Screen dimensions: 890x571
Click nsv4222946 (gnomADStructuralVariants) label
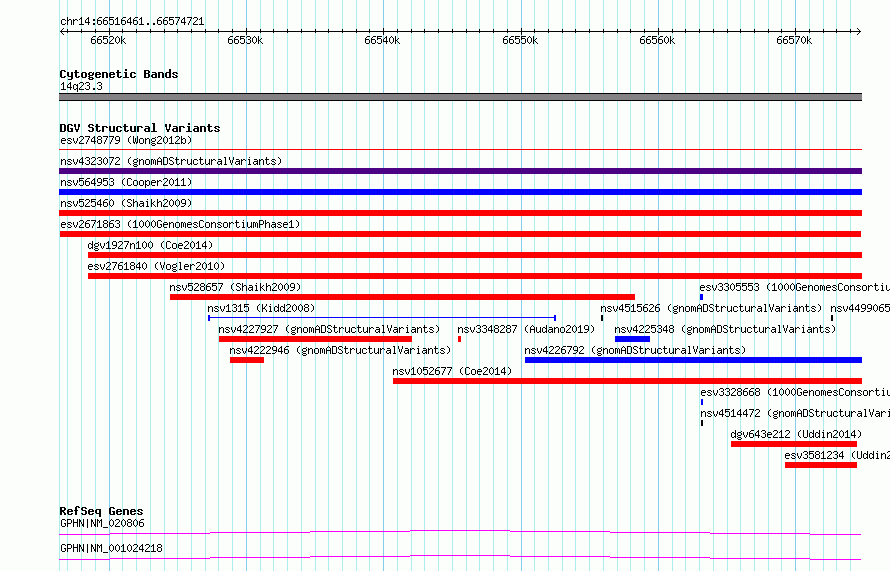[340, 350]
